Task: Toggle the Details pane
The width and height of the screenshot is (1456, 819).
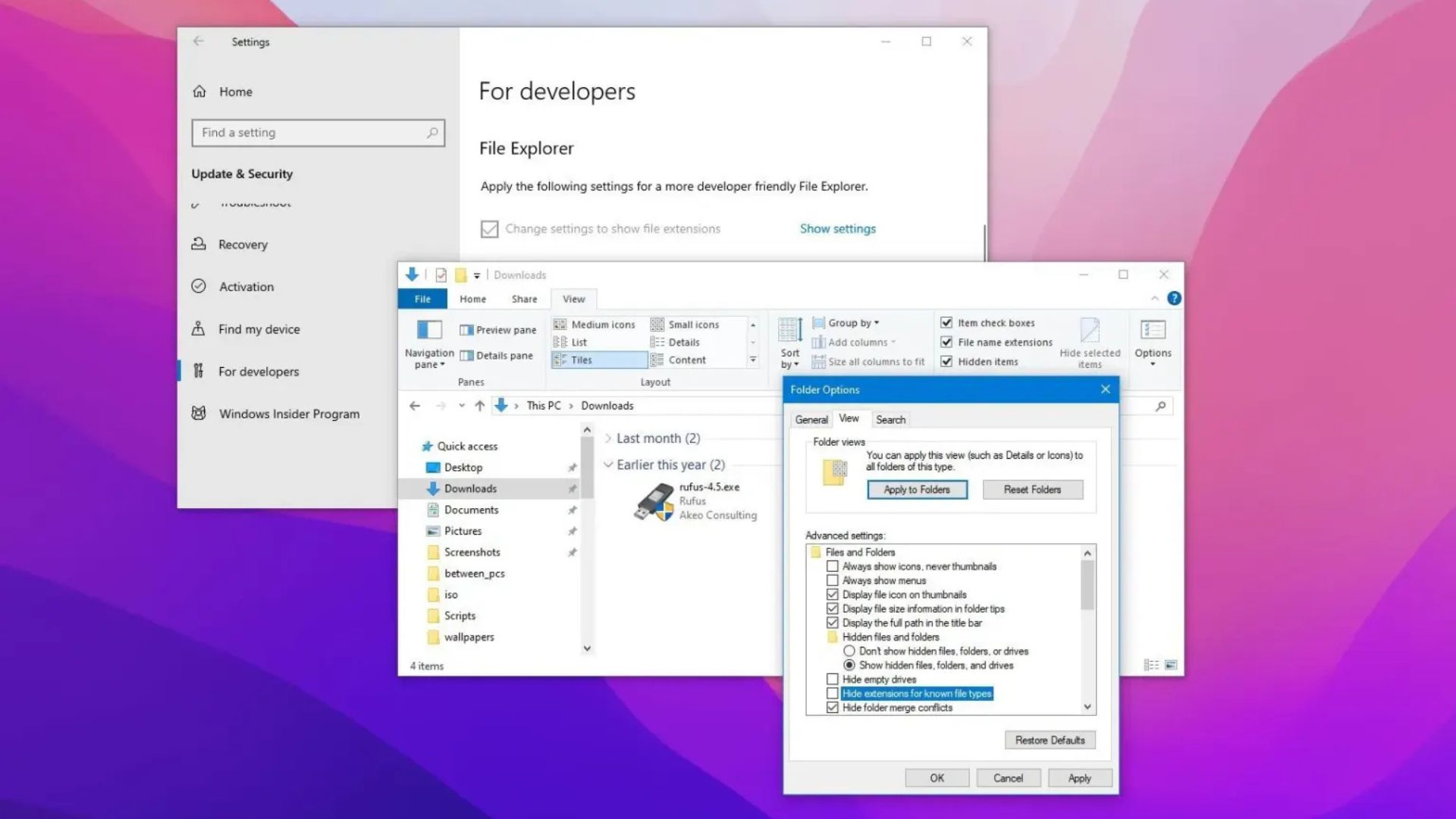Action: point(497,355)
